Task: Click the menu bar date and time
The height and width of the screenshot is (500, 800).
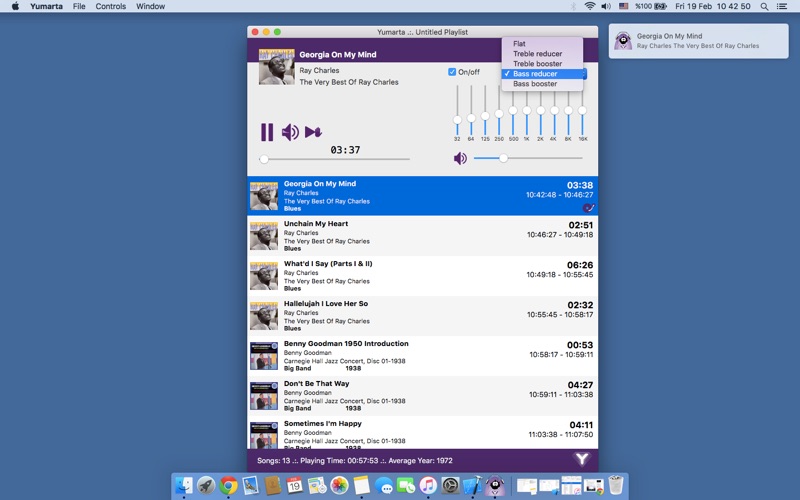Action: coord(712,7)
